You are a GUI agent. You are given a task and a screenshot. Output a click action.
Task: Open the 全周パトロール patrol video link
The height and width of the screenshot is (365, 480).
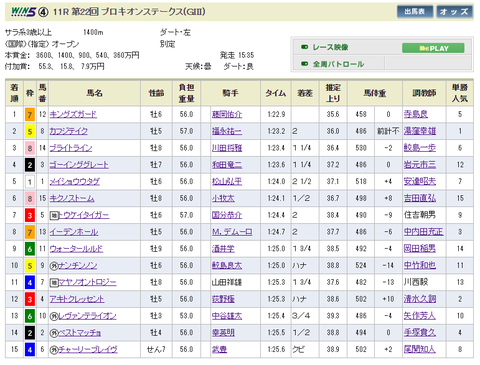[338, 64]
